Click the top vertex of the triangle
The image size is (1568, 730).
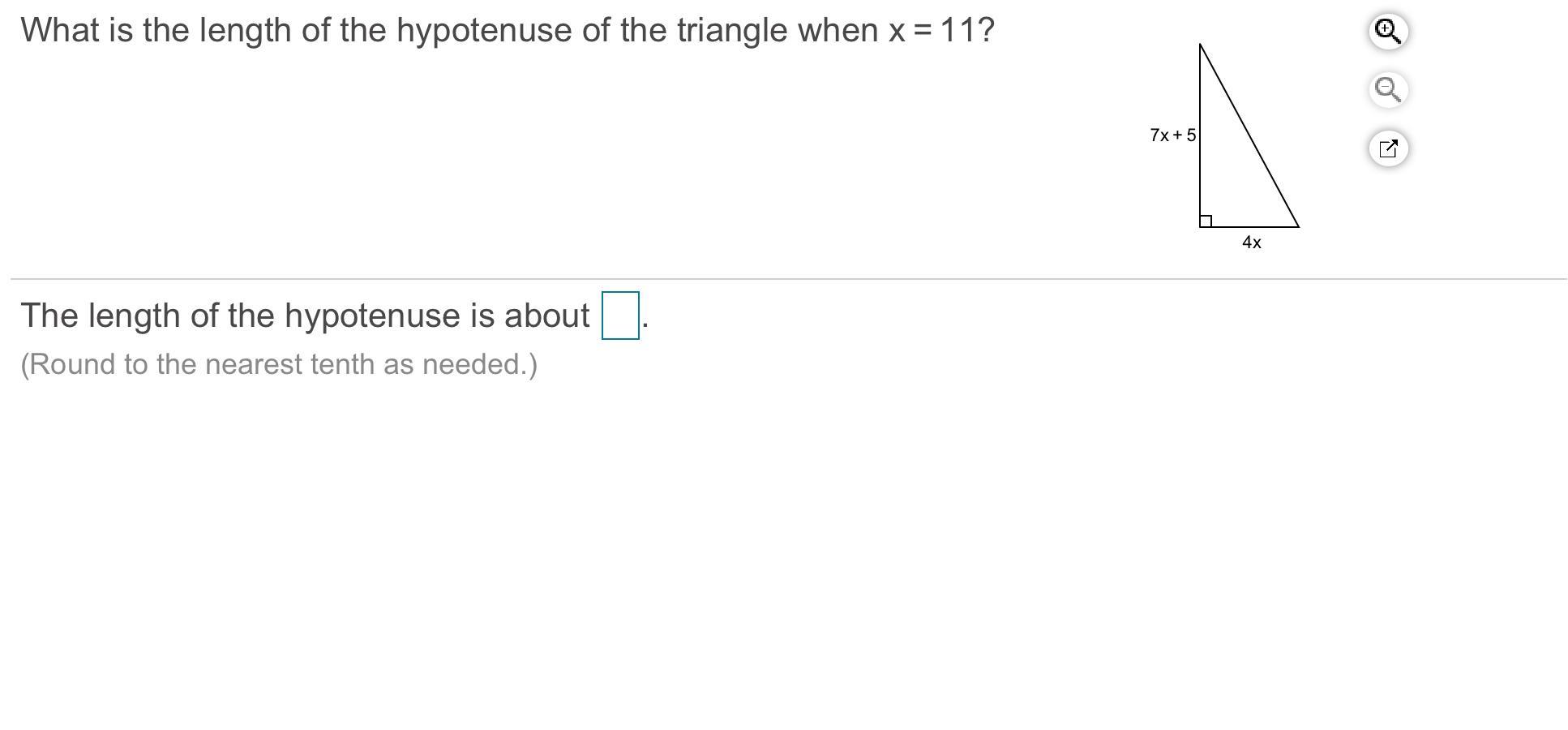tap(1200, 45)
